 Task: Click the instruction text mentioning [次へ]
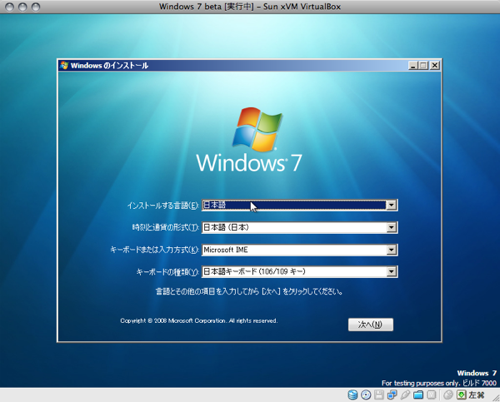(x=249, y=292)
